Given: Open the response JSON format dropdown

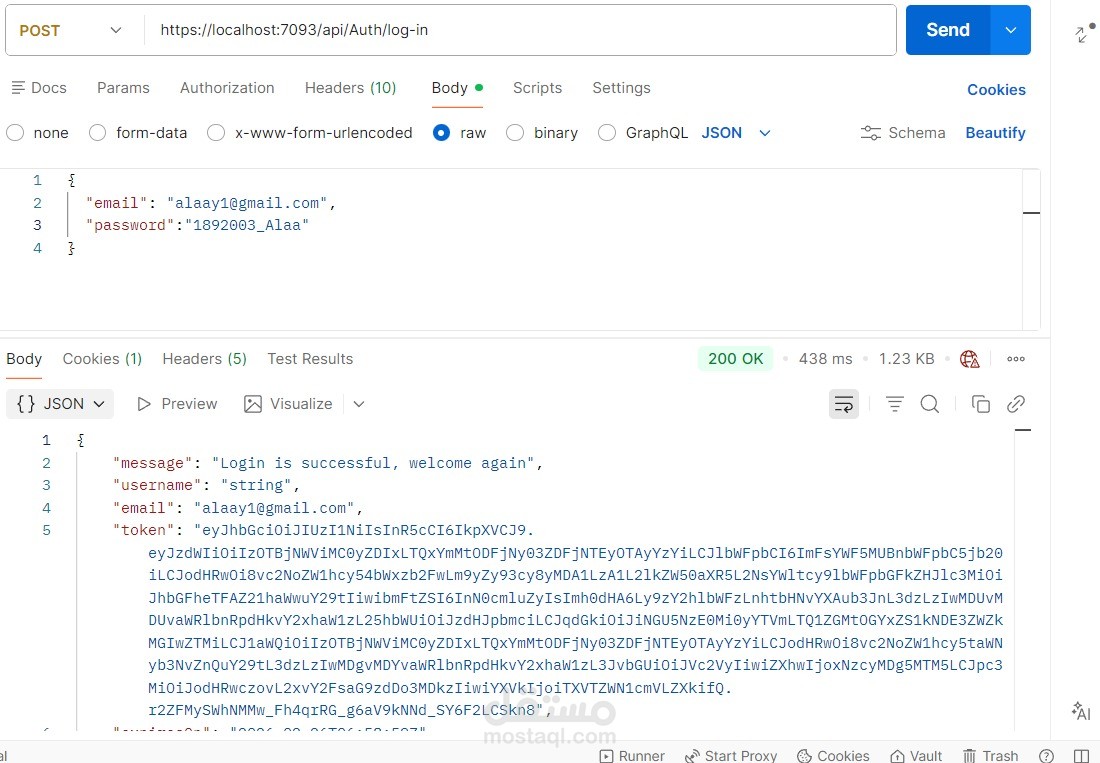Looking at the screenshot, I should point(60,403).
